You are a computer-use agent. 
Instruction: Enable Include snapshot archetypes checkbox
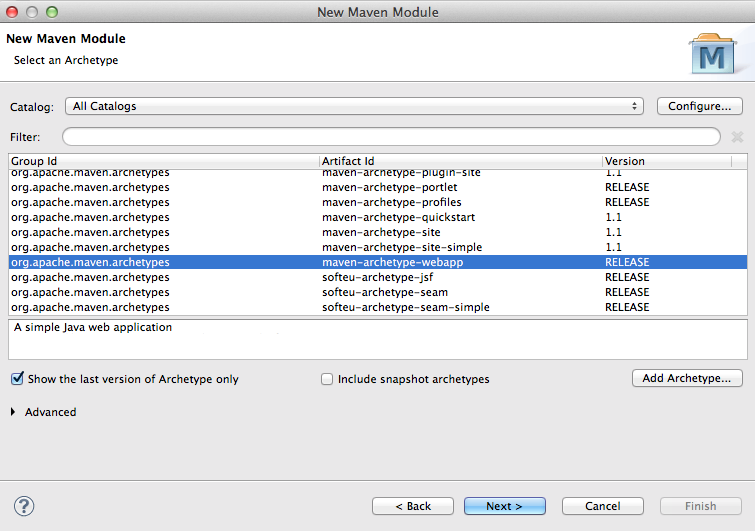(x=327, y=379)
